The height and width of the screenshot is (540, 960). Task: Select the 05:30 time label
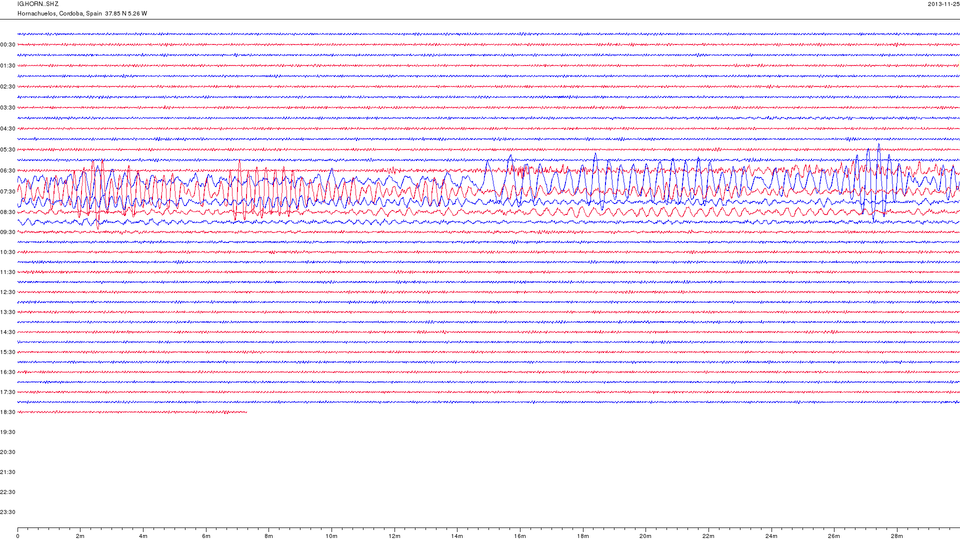point(8,149)
